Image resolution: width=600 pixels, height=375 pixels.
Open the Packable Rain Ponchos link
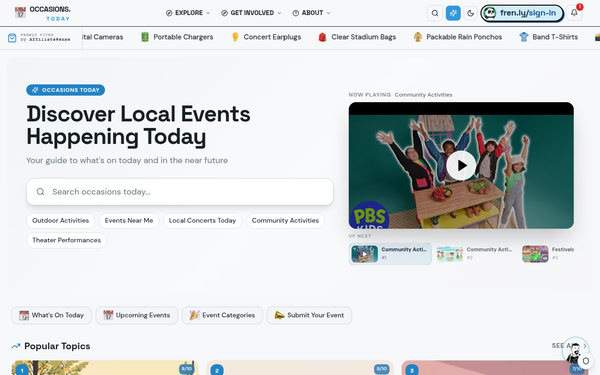click(464, 37)
